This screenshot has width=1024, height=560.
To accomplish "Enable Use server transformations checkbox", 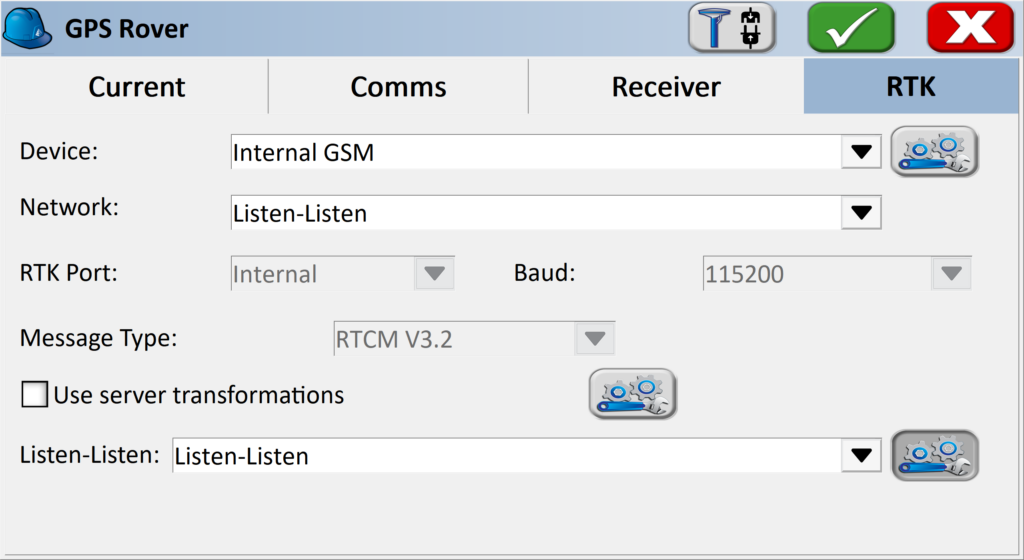I will pos(35,395).
